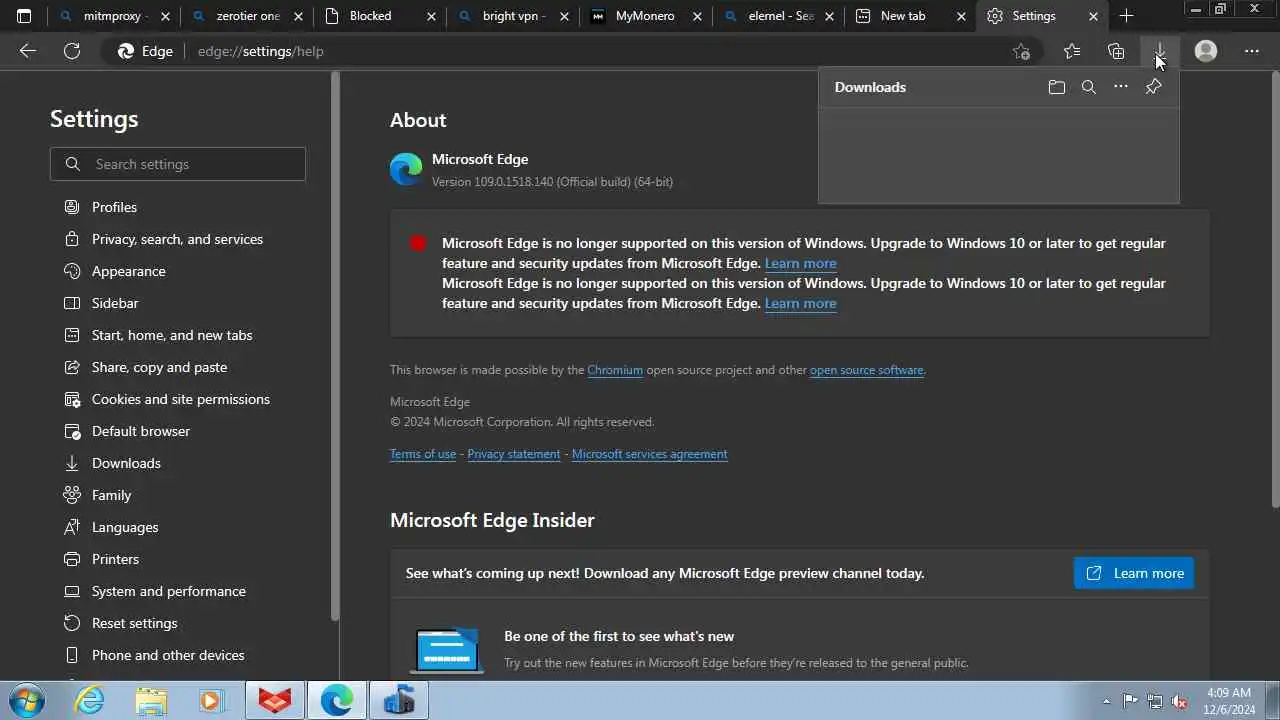1280x720 pixels.
Task: Open Appearance settings
Action: click(128, 271)
